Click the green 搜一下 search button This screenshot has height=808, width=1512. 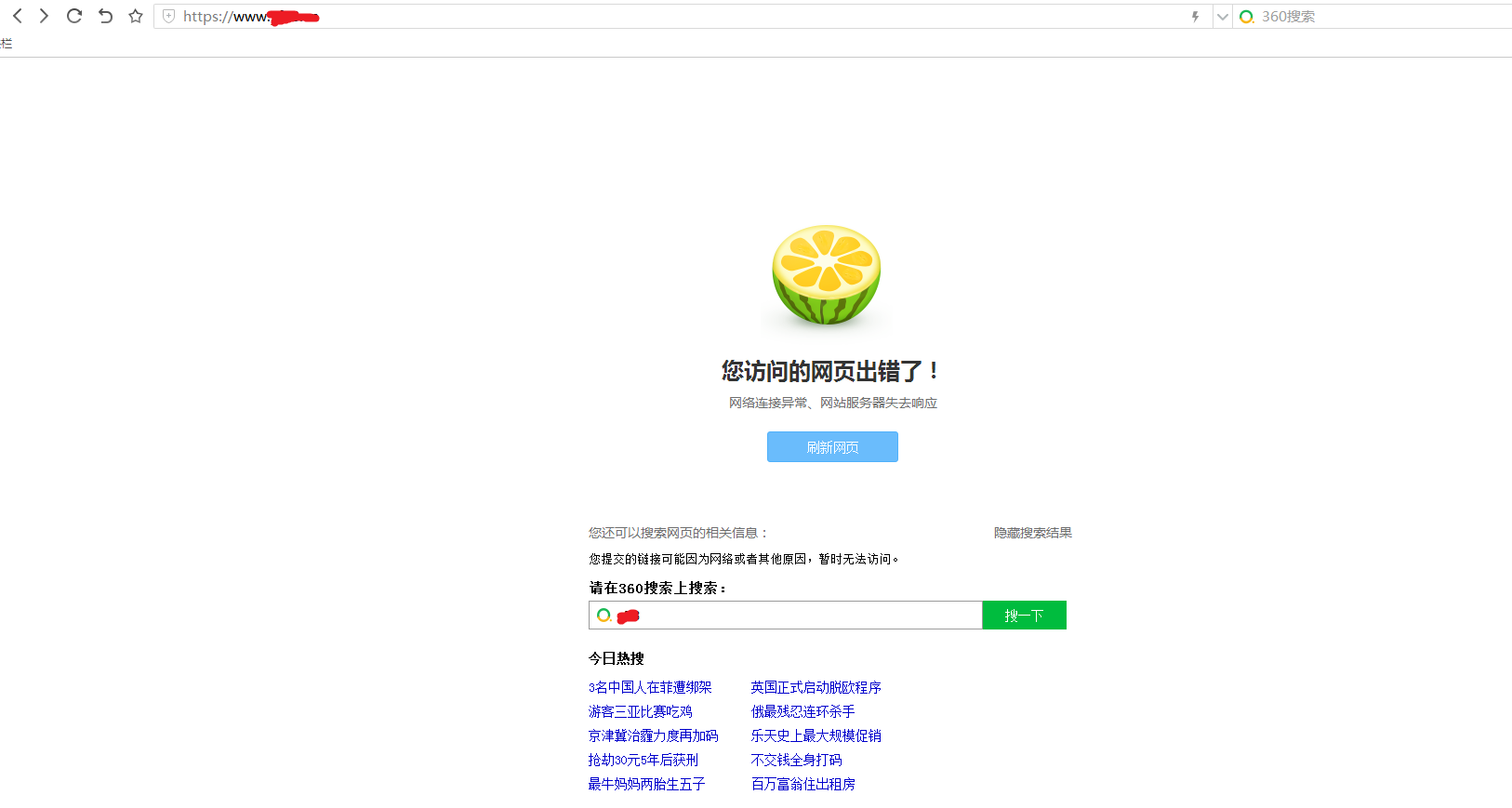pyautogui.click(x=1024, y=616)
